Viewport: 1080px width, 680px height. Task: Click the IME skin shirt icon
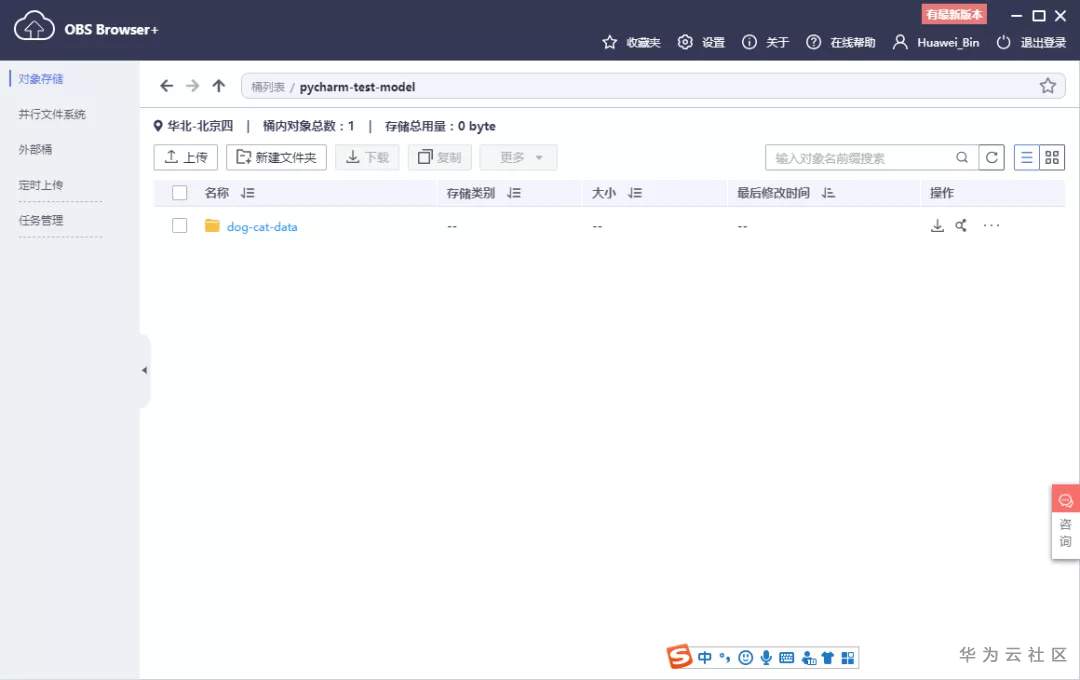click(828, 657)
